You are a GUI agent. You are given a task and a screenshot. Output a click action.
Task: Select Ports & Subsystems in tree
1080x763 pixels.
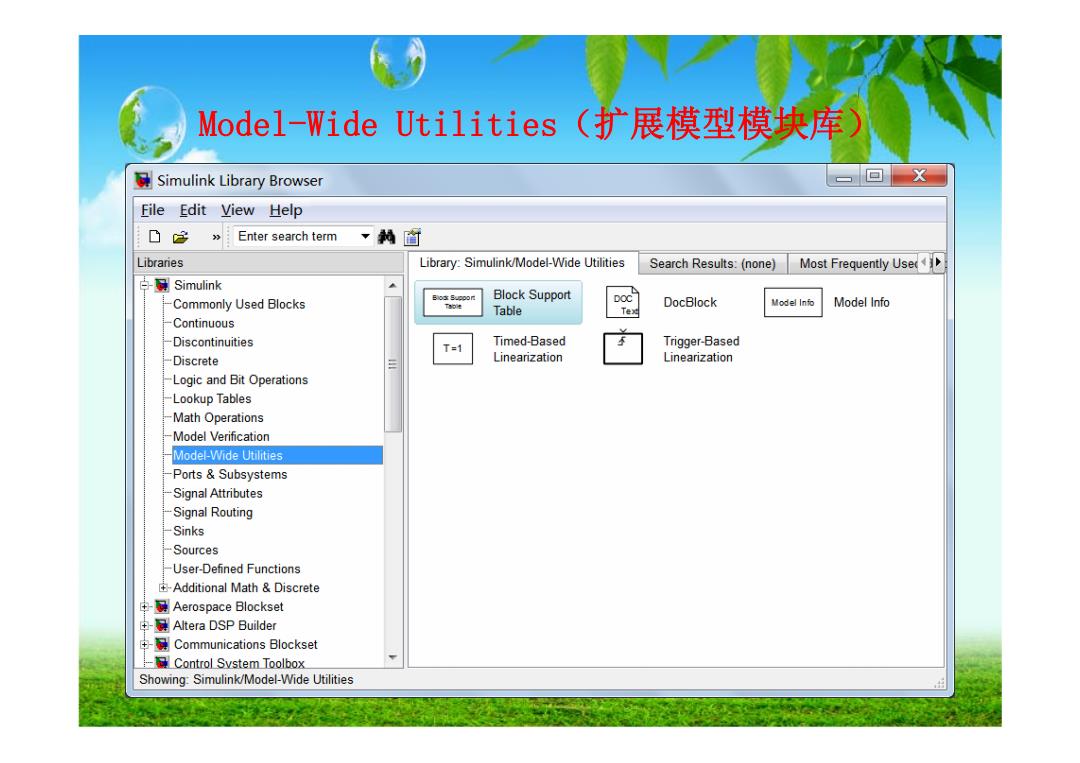tap(230, 474)
